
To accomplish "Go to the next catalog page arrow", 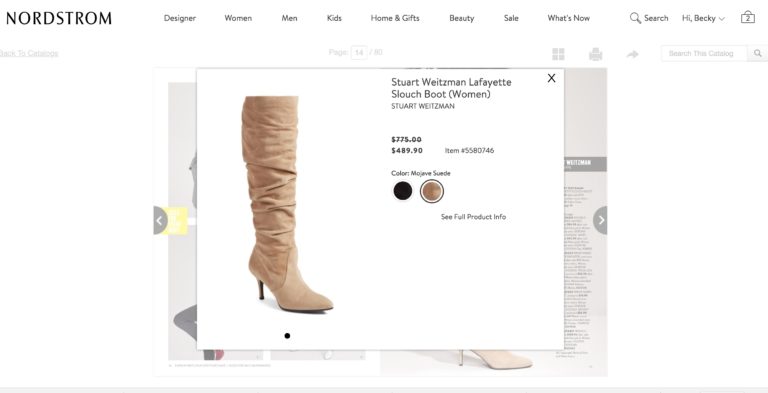I will pyautogui.click(x=600, y=221).
